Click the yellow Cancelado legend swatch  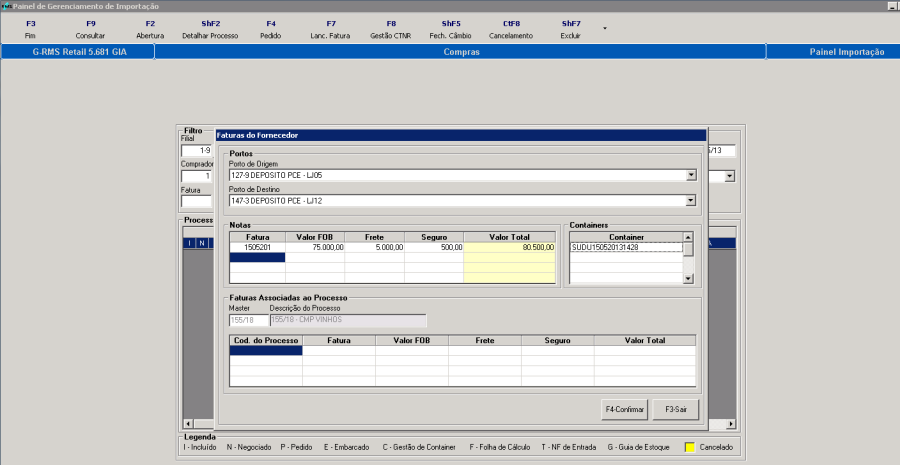coord(691,447)
